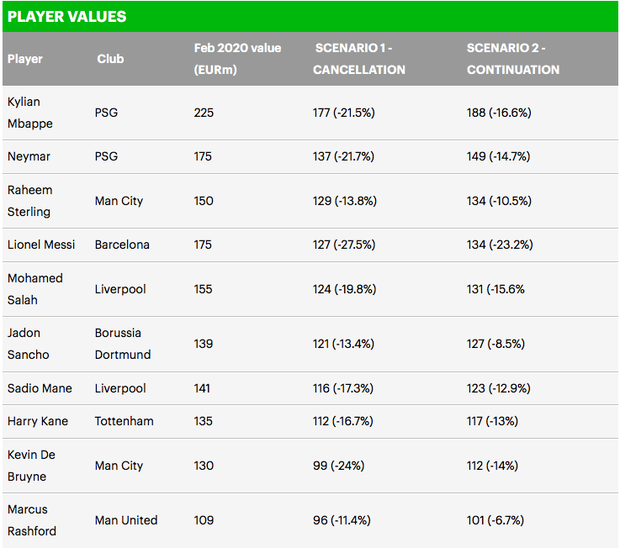The width and height of the screenshot is (620, 548).
Task: Click Neymar's name in the table
Action: (30, 156)
